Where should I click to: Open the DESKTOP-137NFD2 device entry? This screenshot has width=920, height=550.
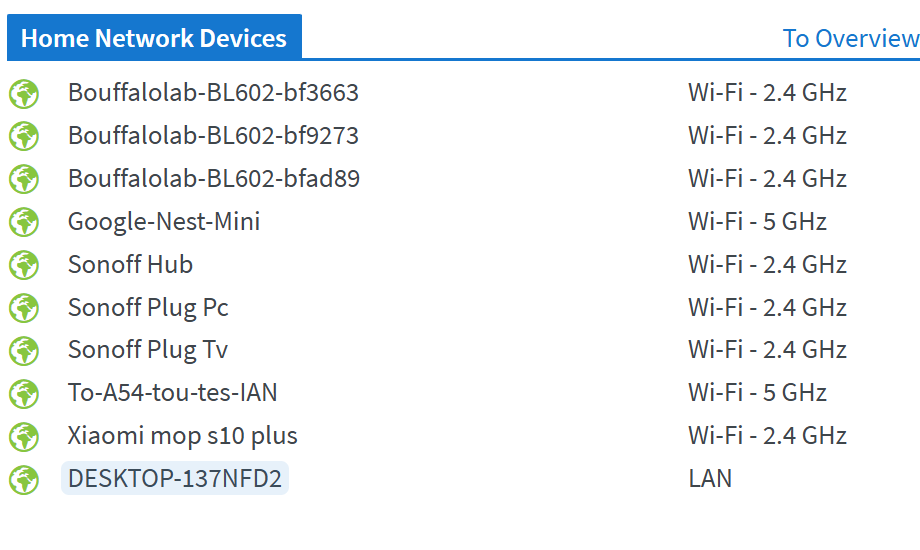[x=175, y=478]
